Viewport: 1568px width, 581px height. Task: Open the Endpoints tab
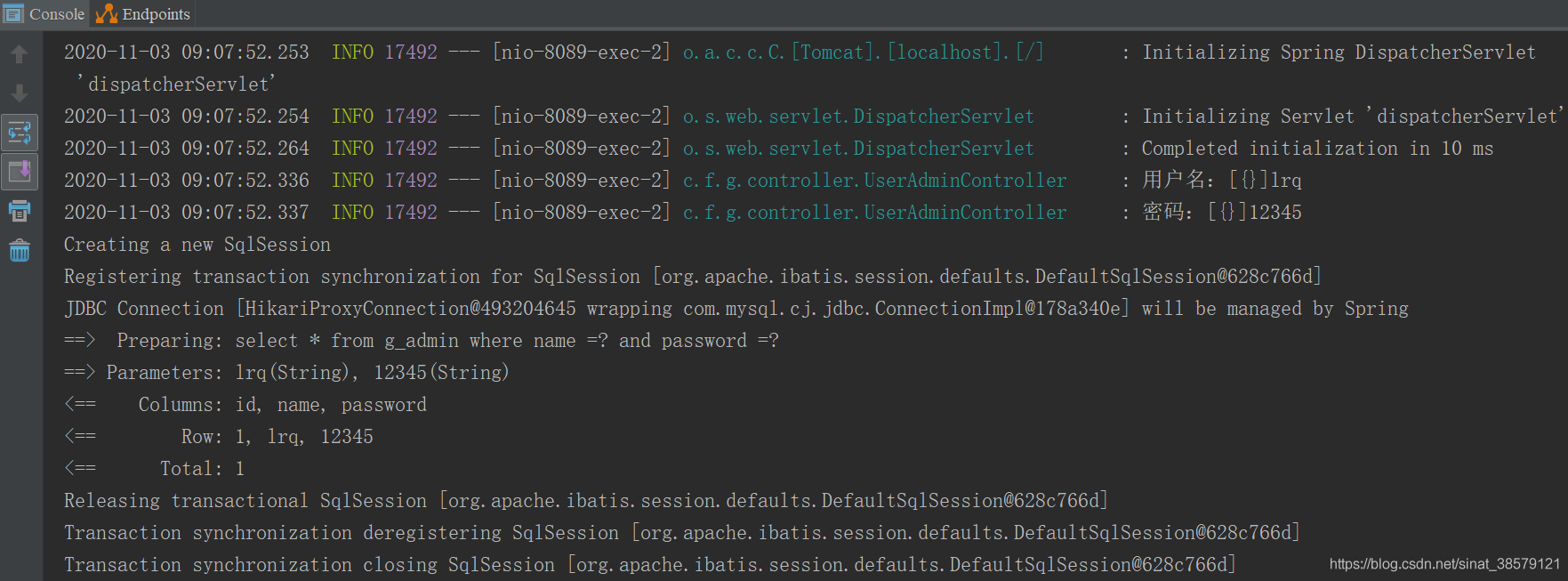[156, 14]
